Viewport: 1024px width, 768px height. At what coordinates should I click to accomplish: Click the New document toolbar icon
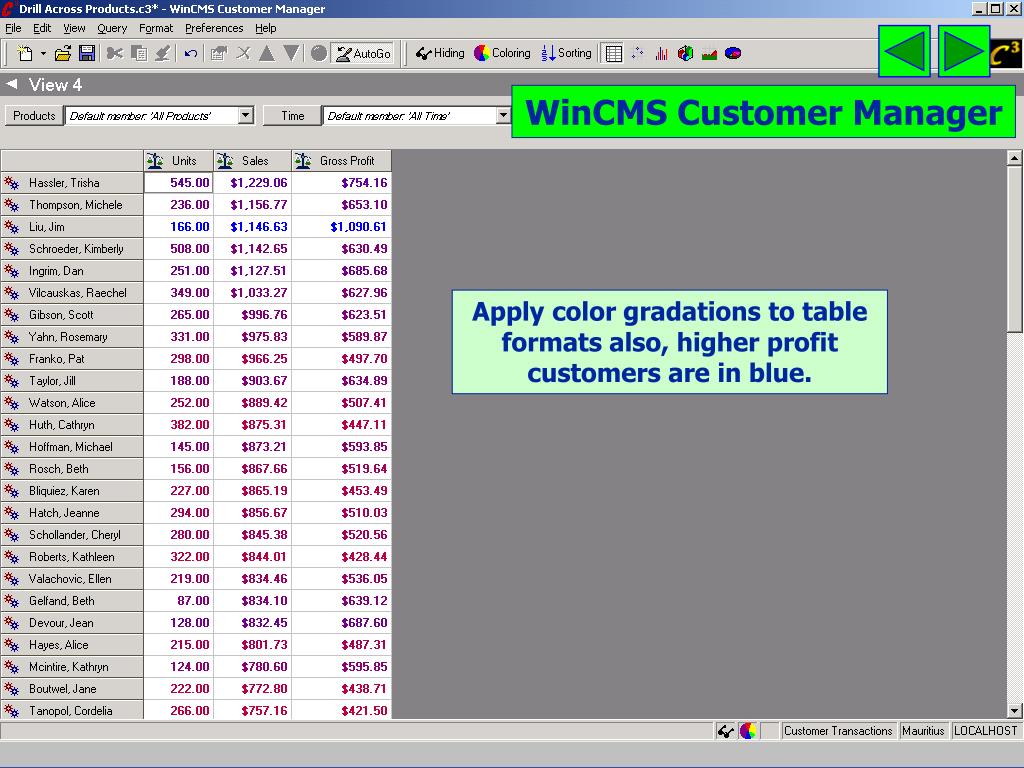tap(25, 54)
